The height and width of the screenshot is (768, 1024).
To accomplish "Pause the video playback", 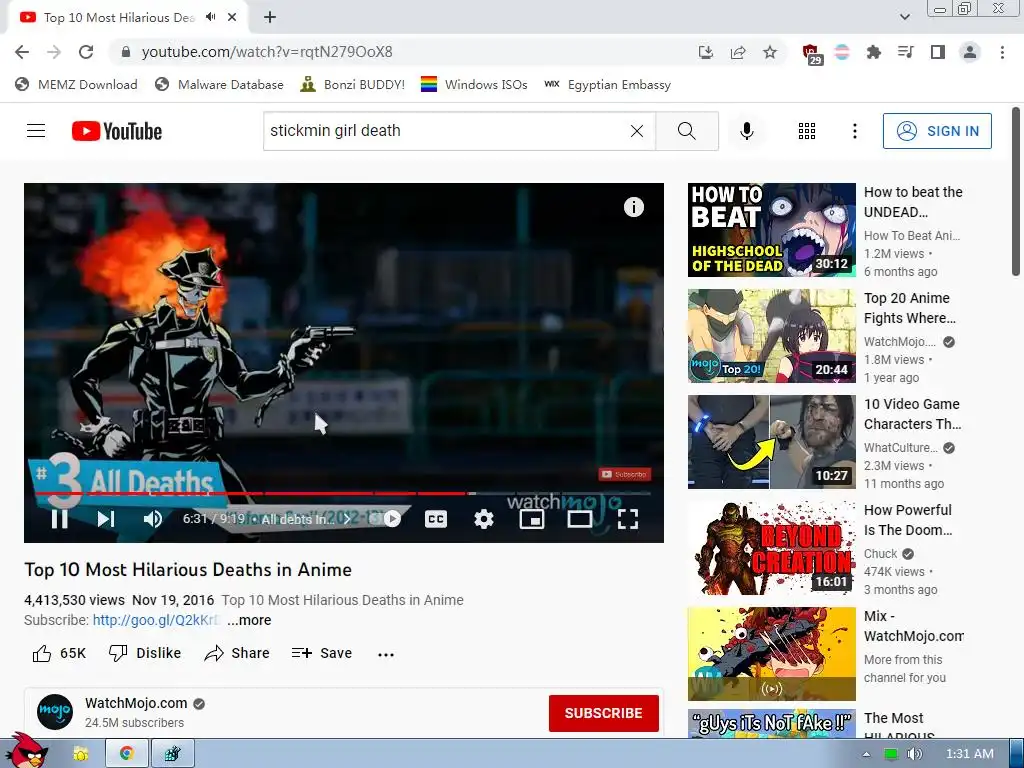I will pos(59,519).
